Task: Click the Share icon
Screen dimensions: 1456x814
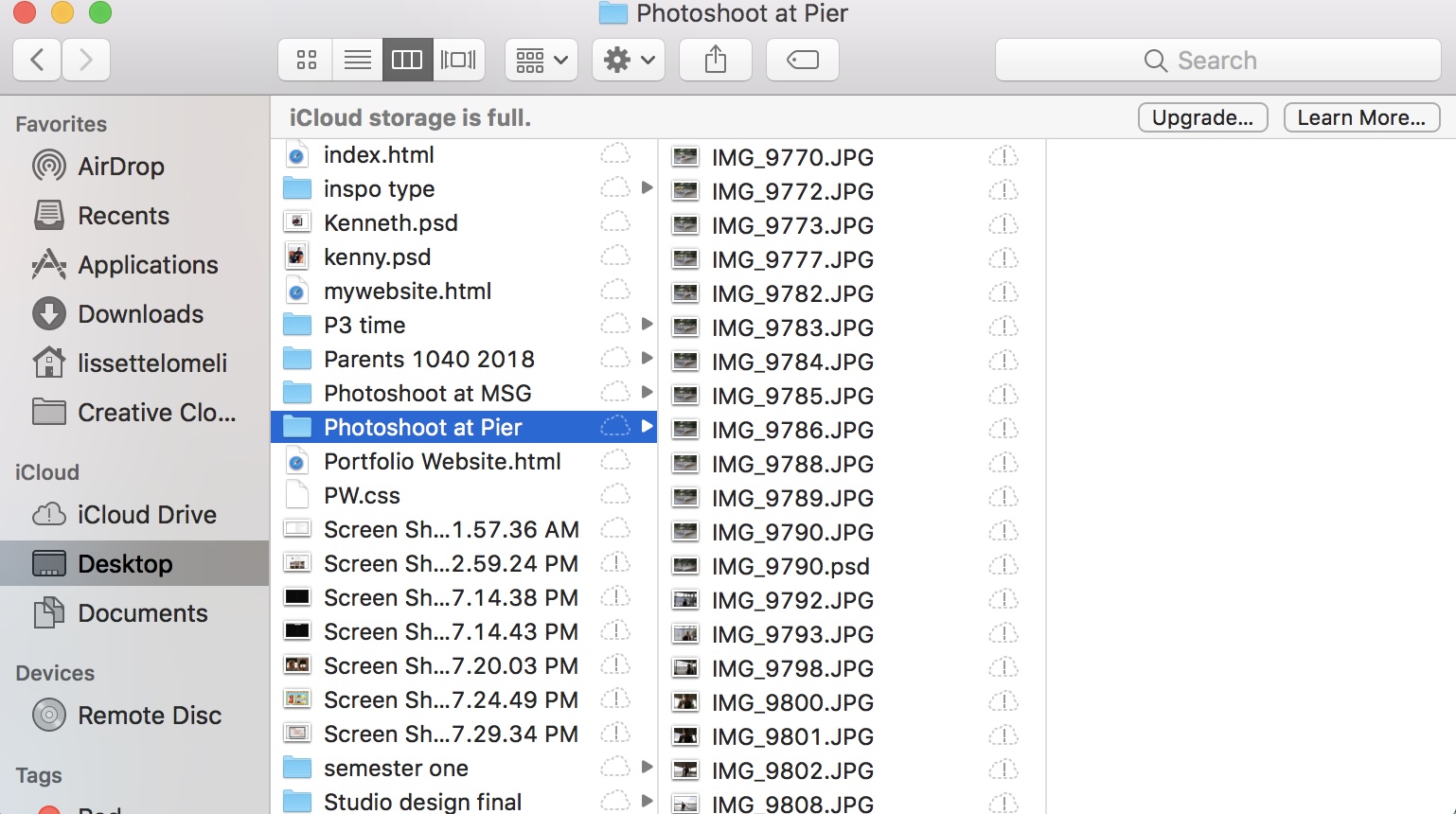Action: [x=716, y=61]
